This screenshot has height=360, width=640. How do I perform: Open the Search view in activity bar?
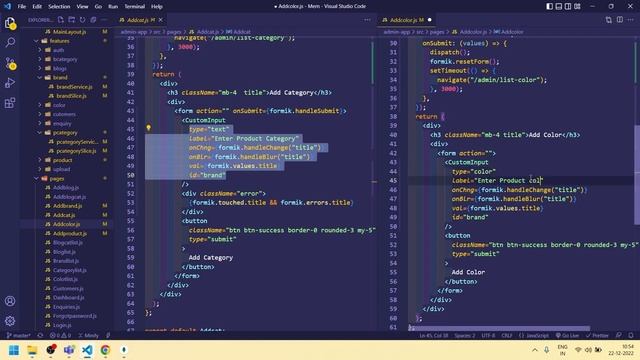tap(10, 42)
